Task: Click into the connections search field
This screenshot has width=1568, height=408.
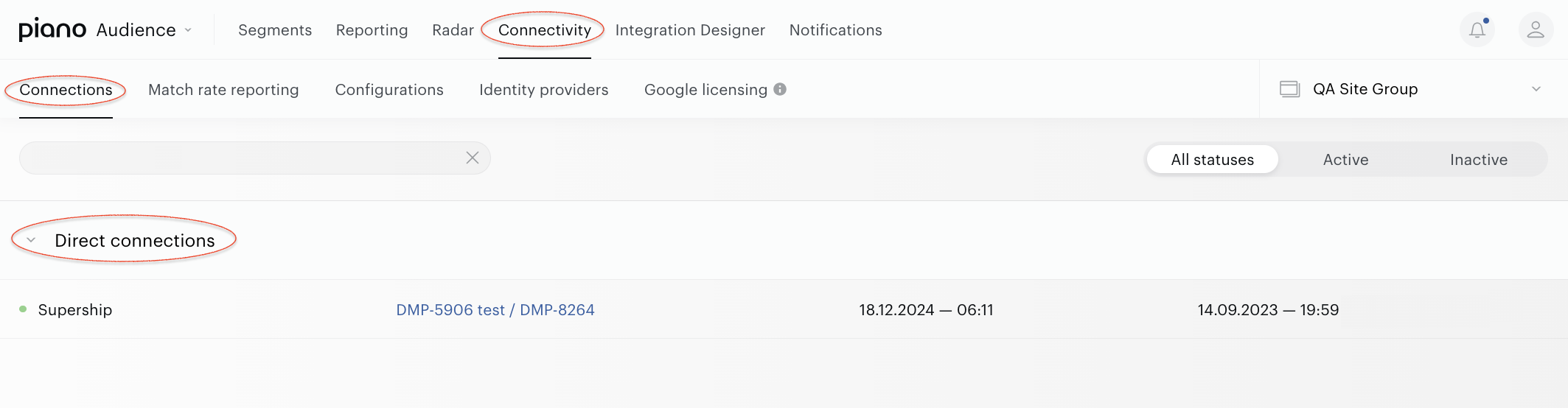Action: pyautogui.click(x=243, y=158)
